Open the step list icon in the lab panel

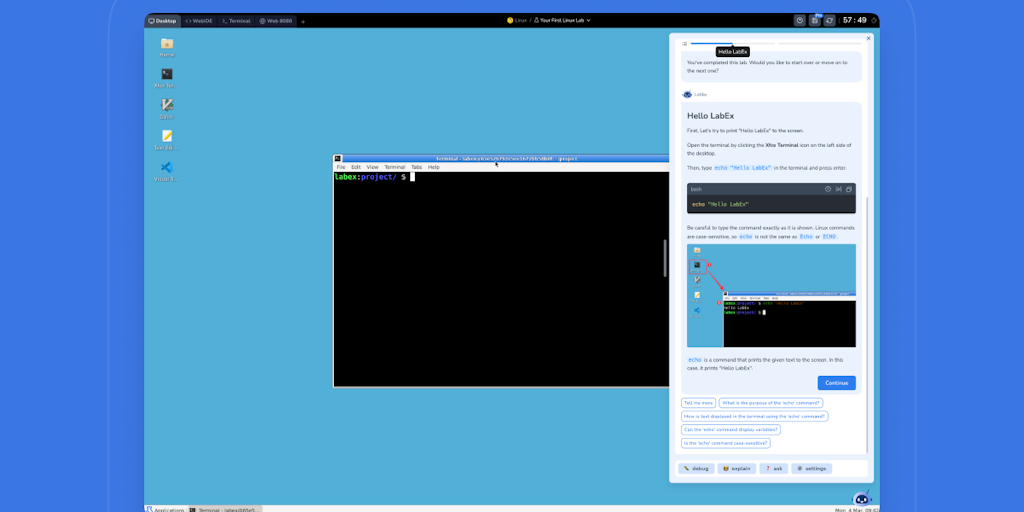point(685,44)
